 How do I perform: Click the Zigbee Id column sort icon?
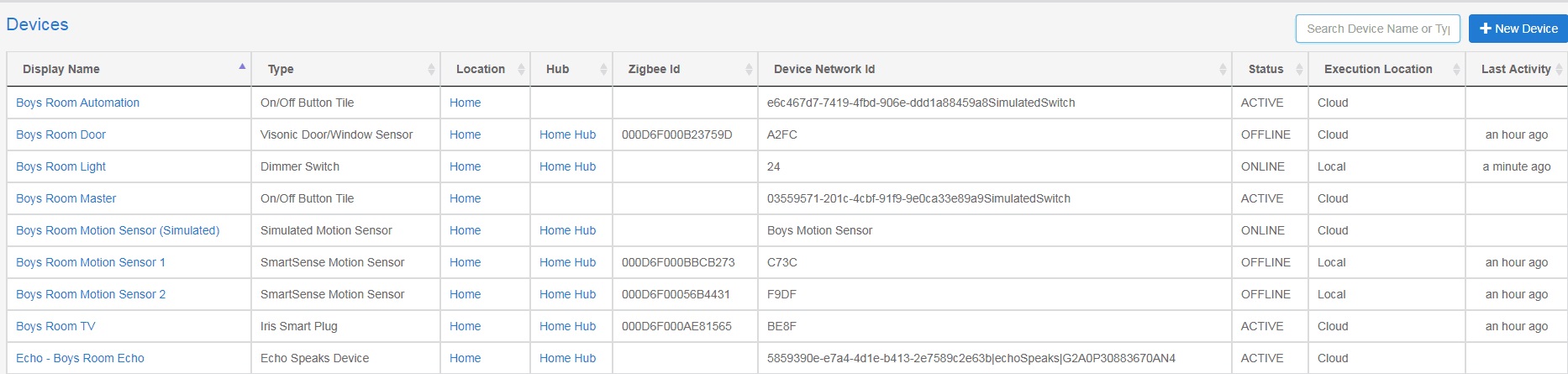749,69
